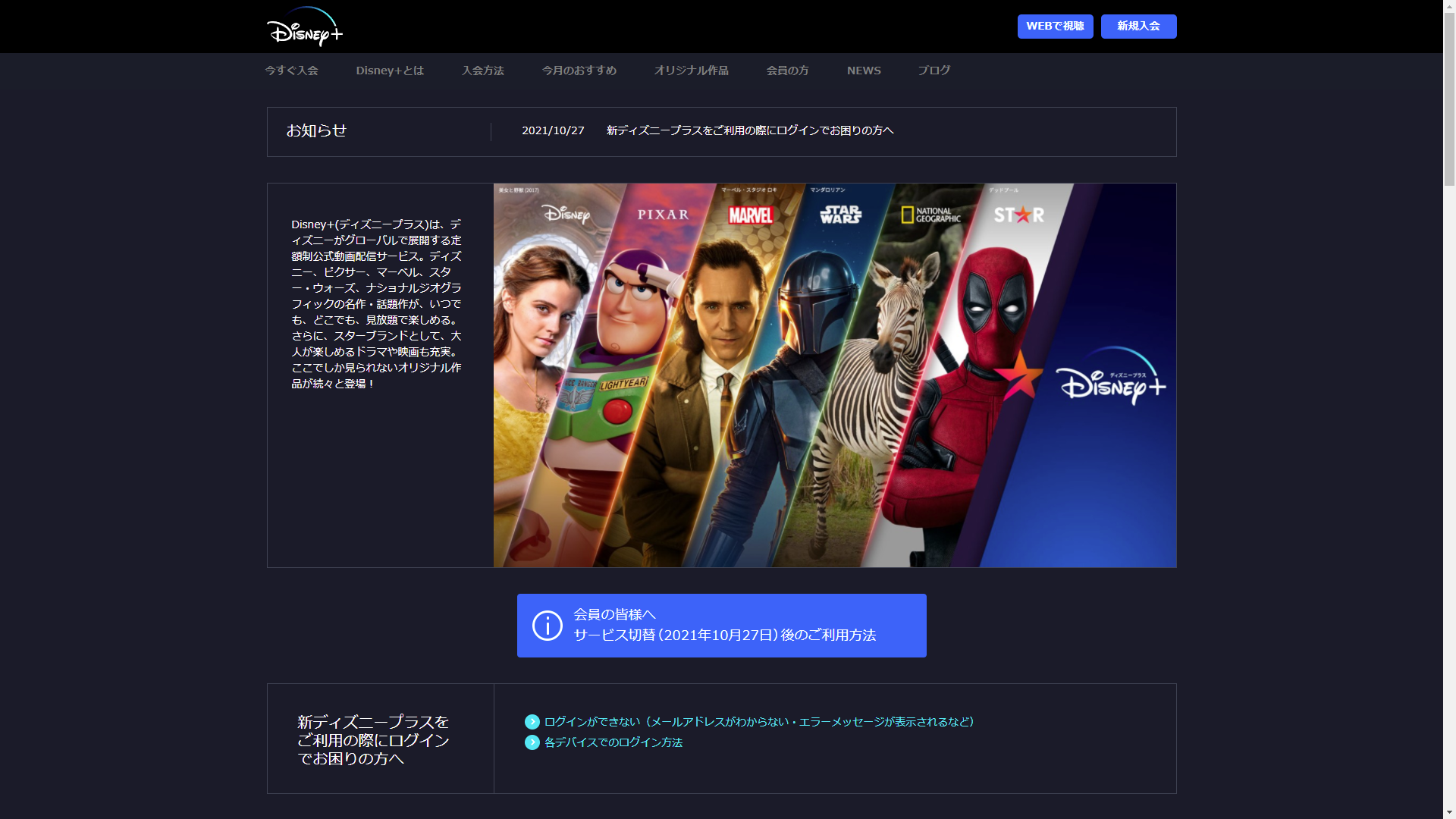Image resolution: width=1456 pixels, height=819 pixels.
Task: Click the Disney brand logo on banner
Action: [566, 215]
